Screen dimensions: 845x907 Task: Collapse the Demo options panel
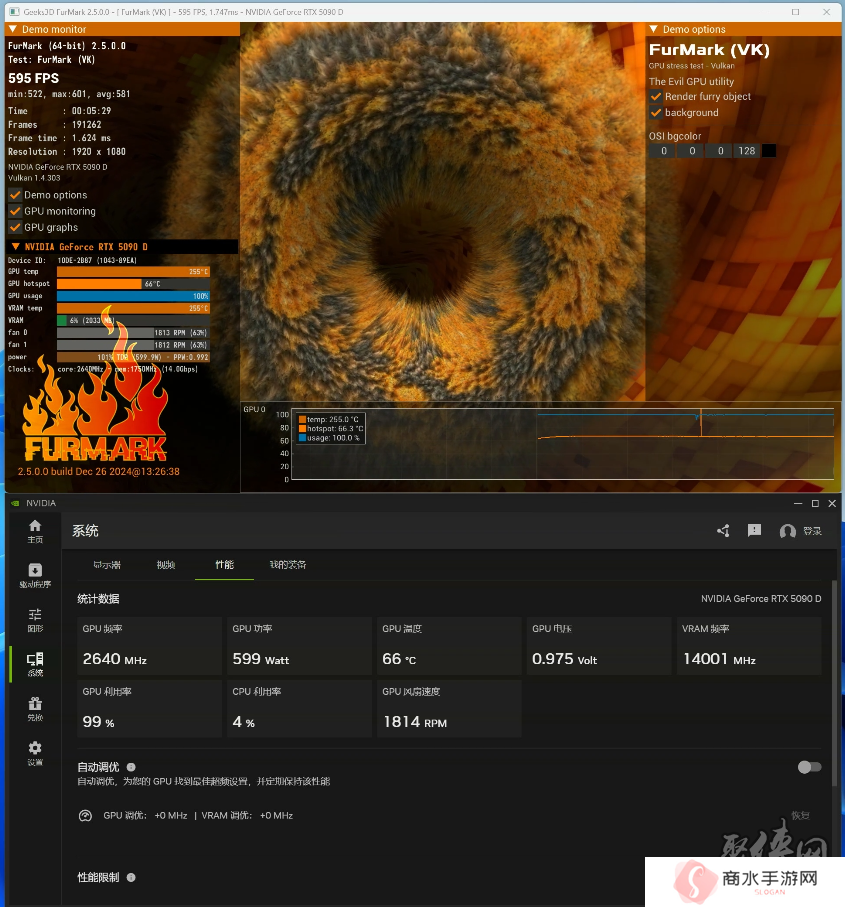coord(654,29)
